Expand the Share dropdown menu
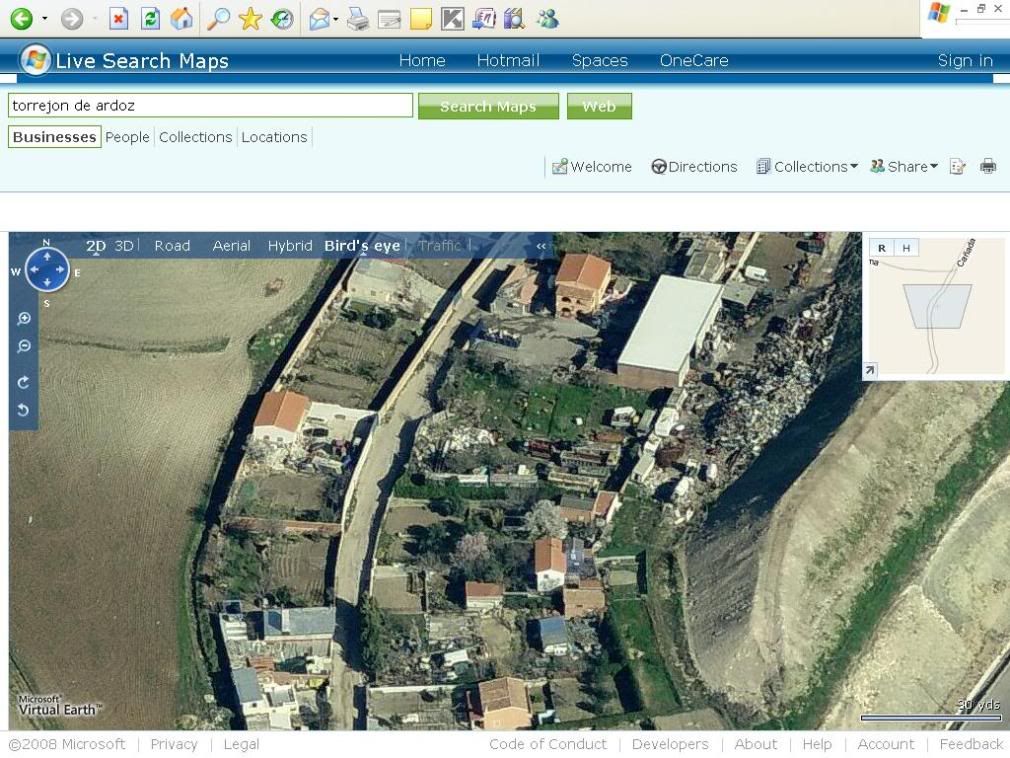1010x758 pixels. [x=904, y=167]
